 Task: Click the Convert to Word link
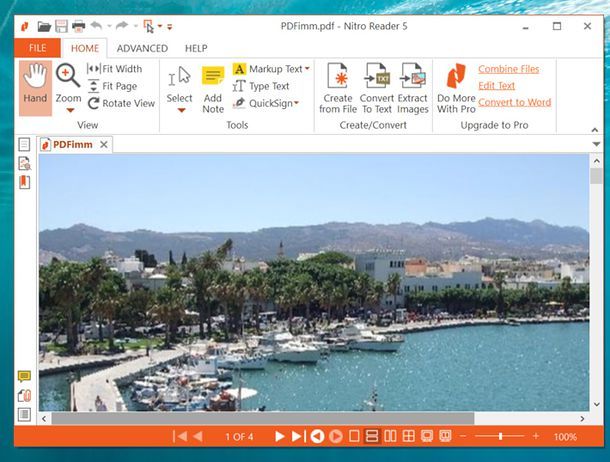click(514, 102)
